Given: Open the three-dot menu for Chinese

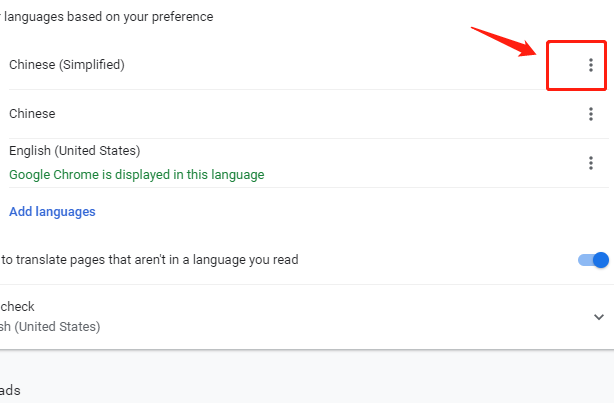Looking at the screenshot, I should coord(591,114).
